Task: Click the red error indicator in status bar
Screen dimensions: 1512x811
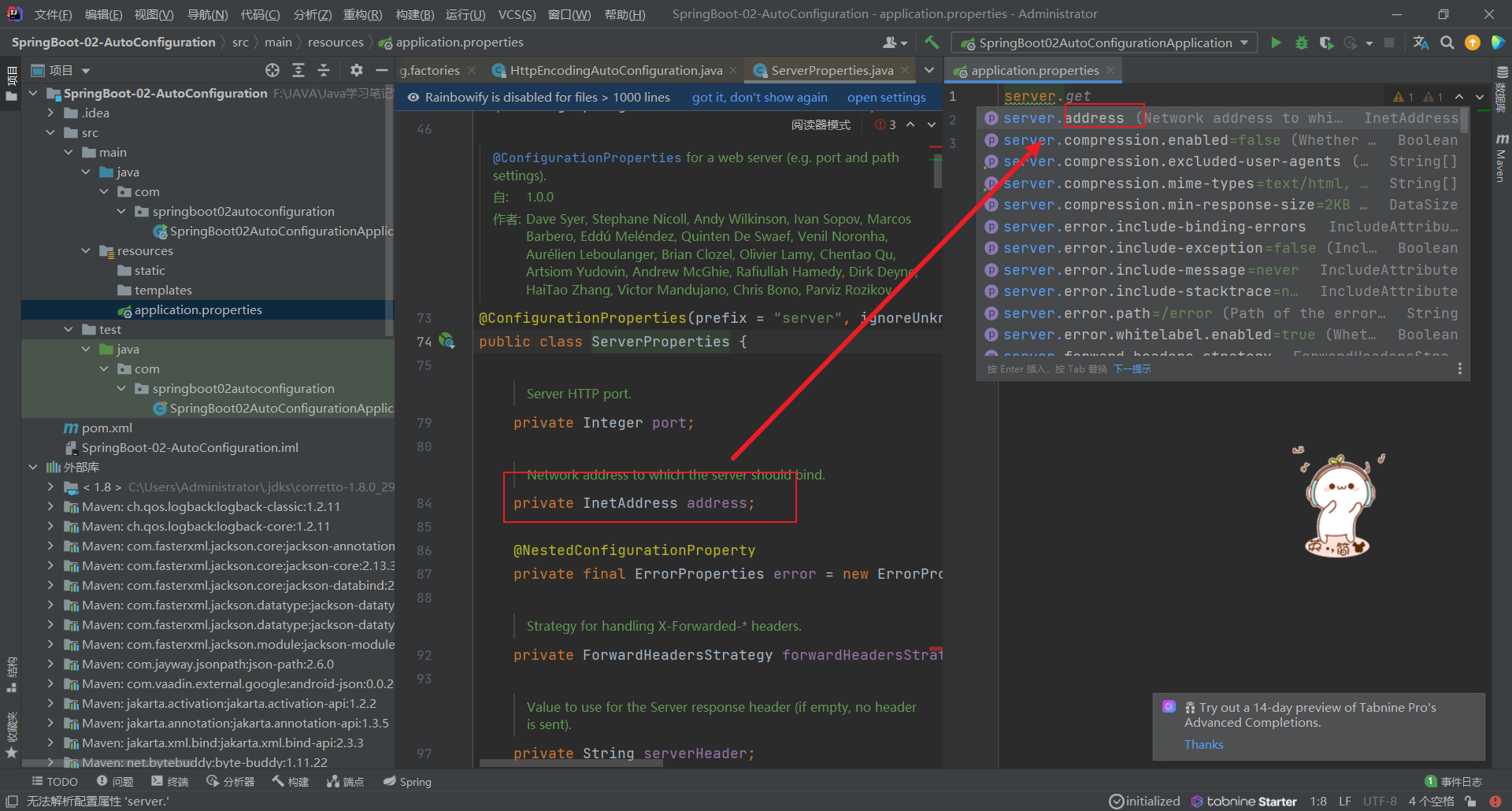Action: click(x=1495, y=801)
